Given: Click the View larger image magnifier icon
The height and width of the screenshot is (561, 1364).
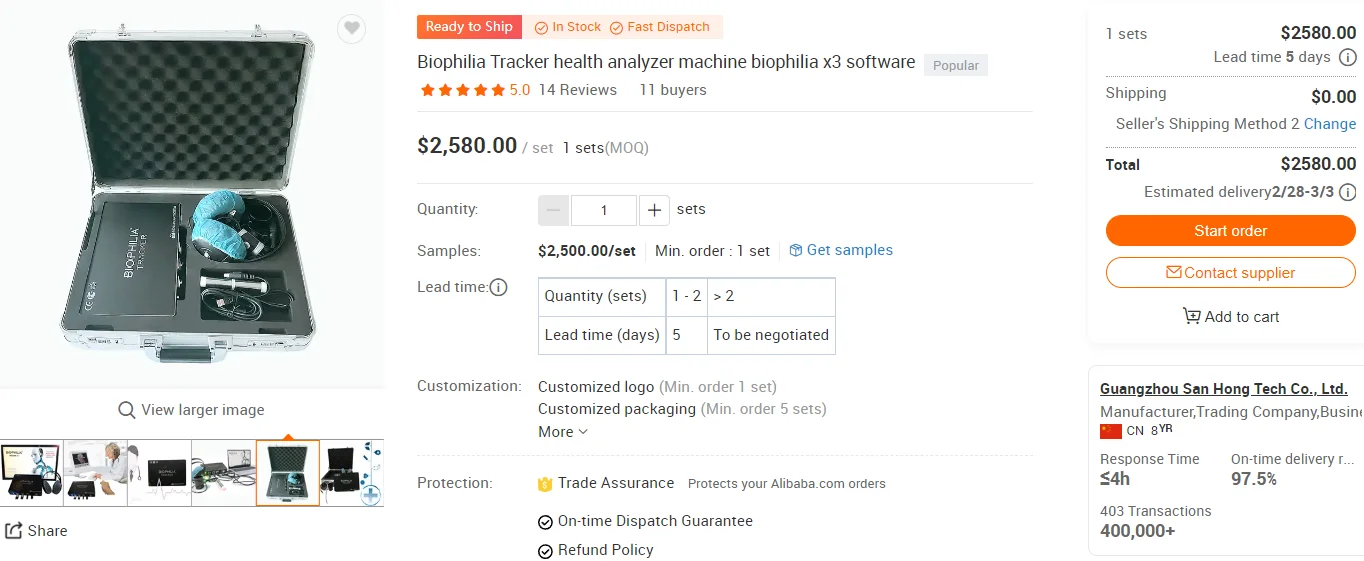Looking at the screenshot, I should pyautogui.click(x=127, y=410).
